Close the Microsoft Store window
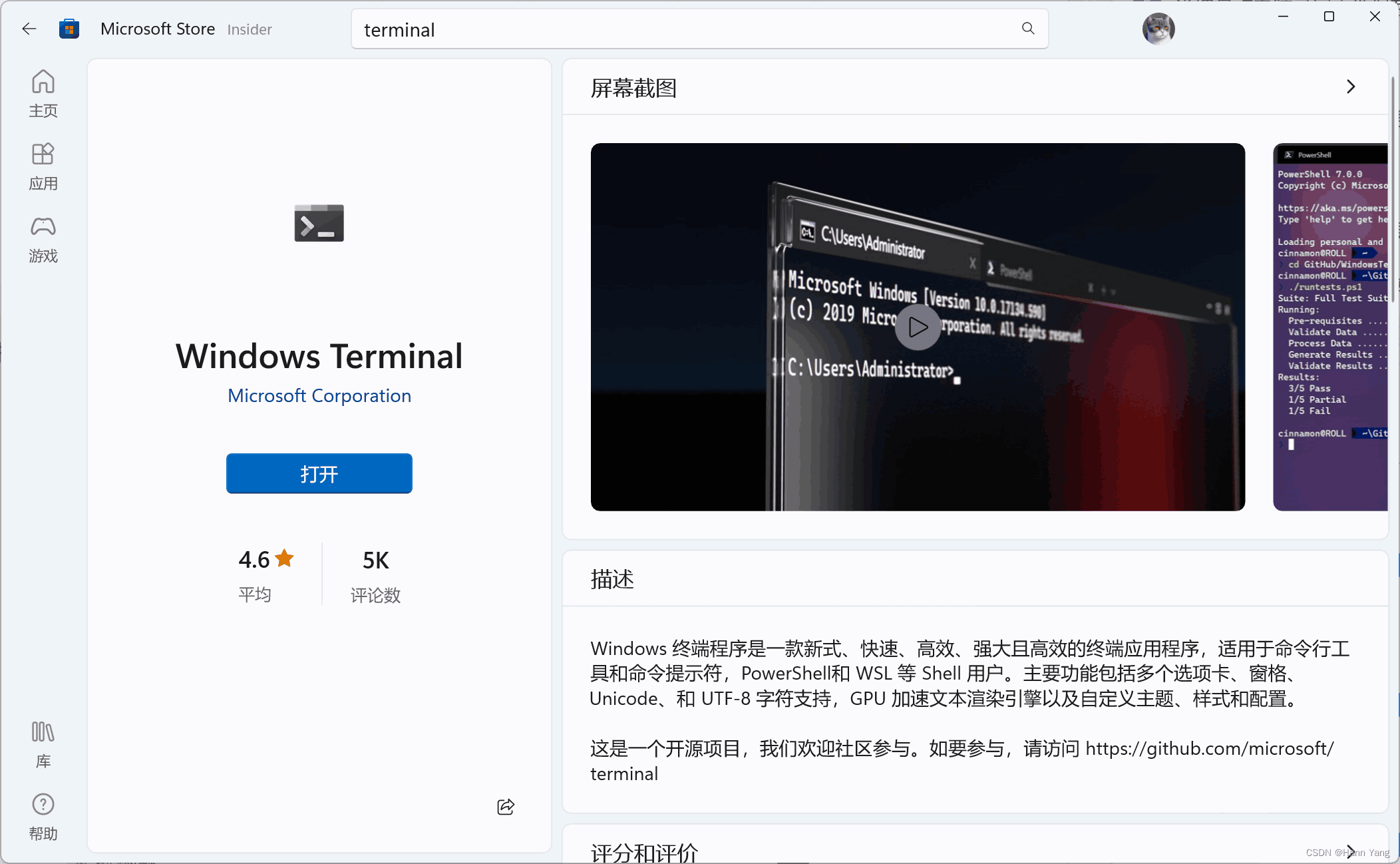1400x864 pixels. (x=1375, y=17)
